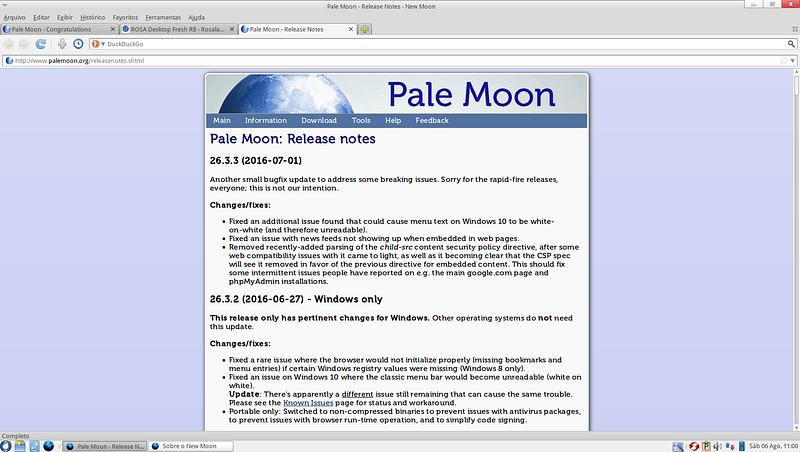Open Tools in site navigation bar
Viewport: 800px width, 452px height.
(361, 121)
